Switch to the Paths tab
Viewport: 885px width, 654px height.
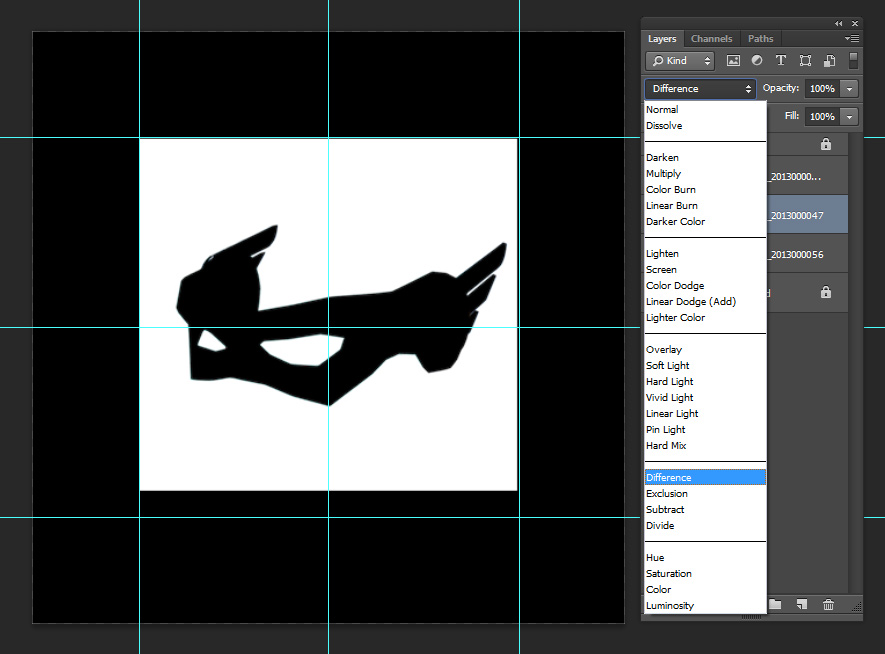pos(760,39)
